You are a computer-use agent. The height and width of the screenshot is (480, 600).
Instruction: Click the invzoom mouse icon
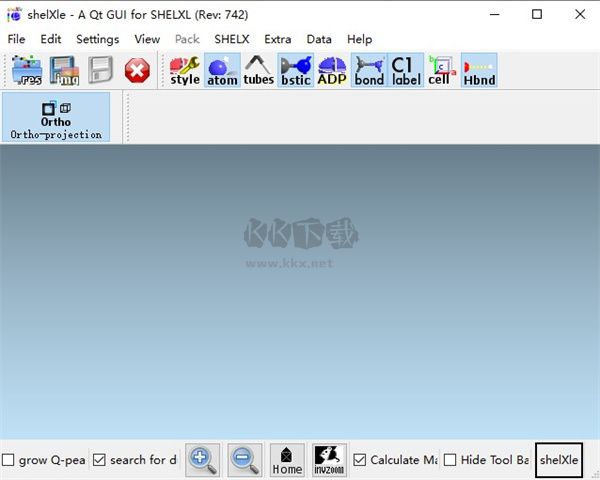(x=329, y=460)
